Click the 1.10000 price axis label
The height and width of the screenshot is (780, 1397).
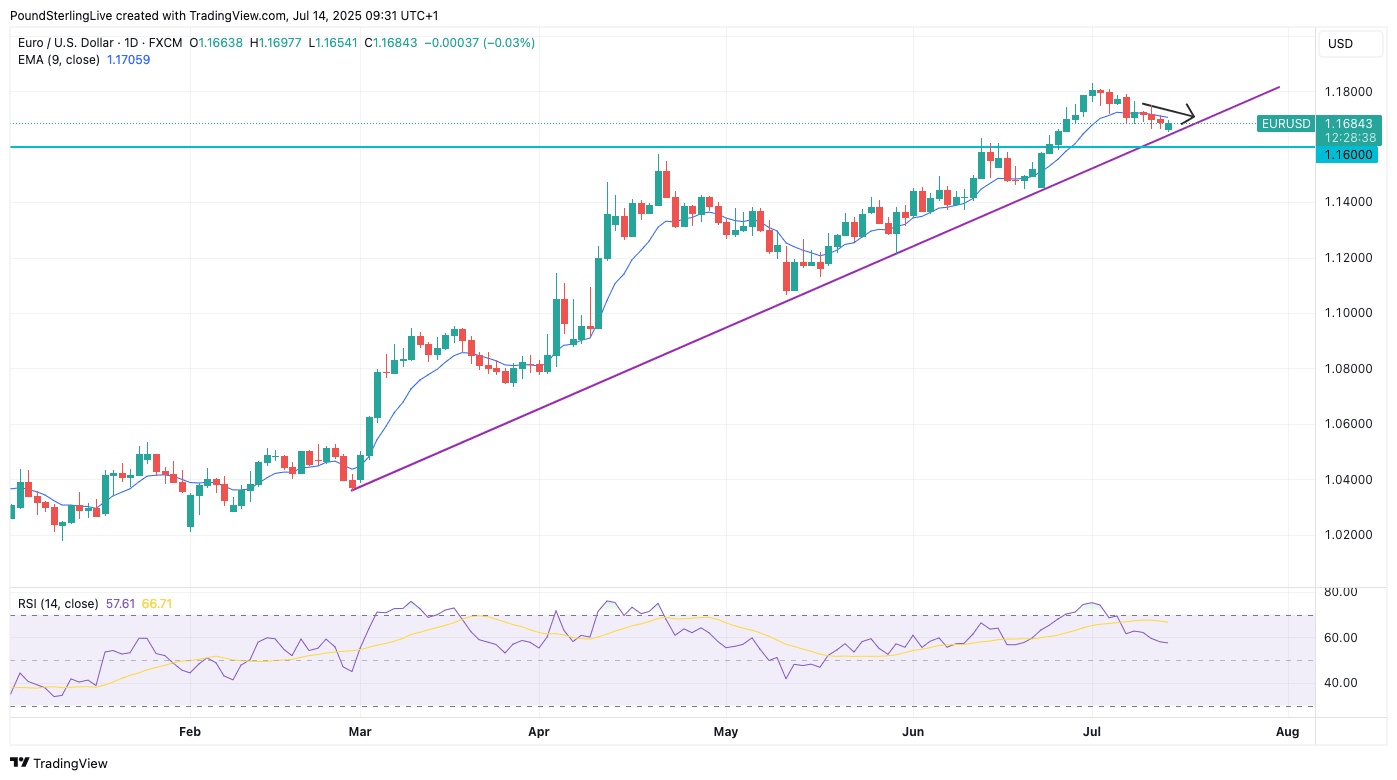[1348, 313]
